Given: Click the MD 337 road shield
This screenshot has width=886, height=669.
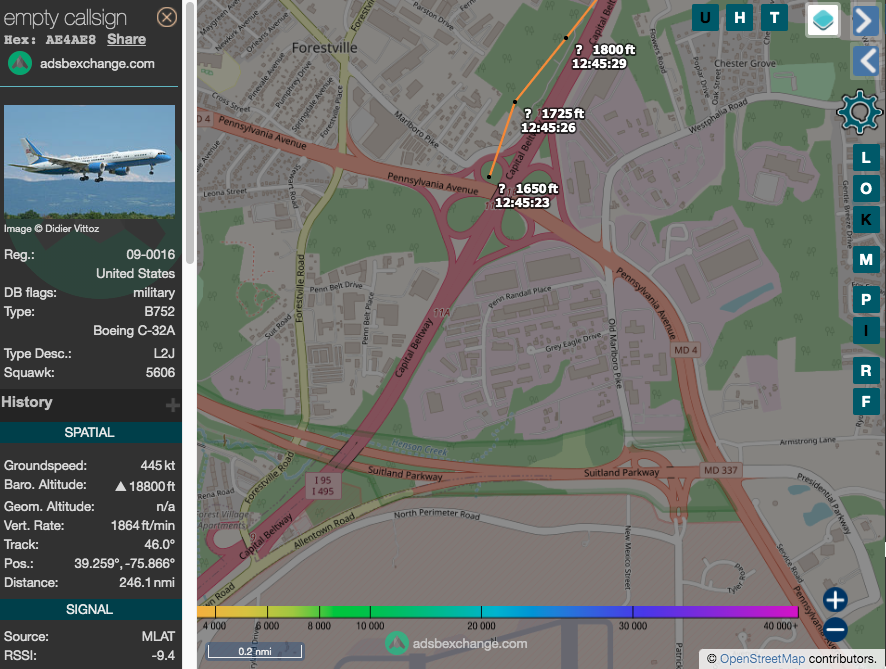Looking at the screenshot, I should pyautogui.click(x=720, y=470).
